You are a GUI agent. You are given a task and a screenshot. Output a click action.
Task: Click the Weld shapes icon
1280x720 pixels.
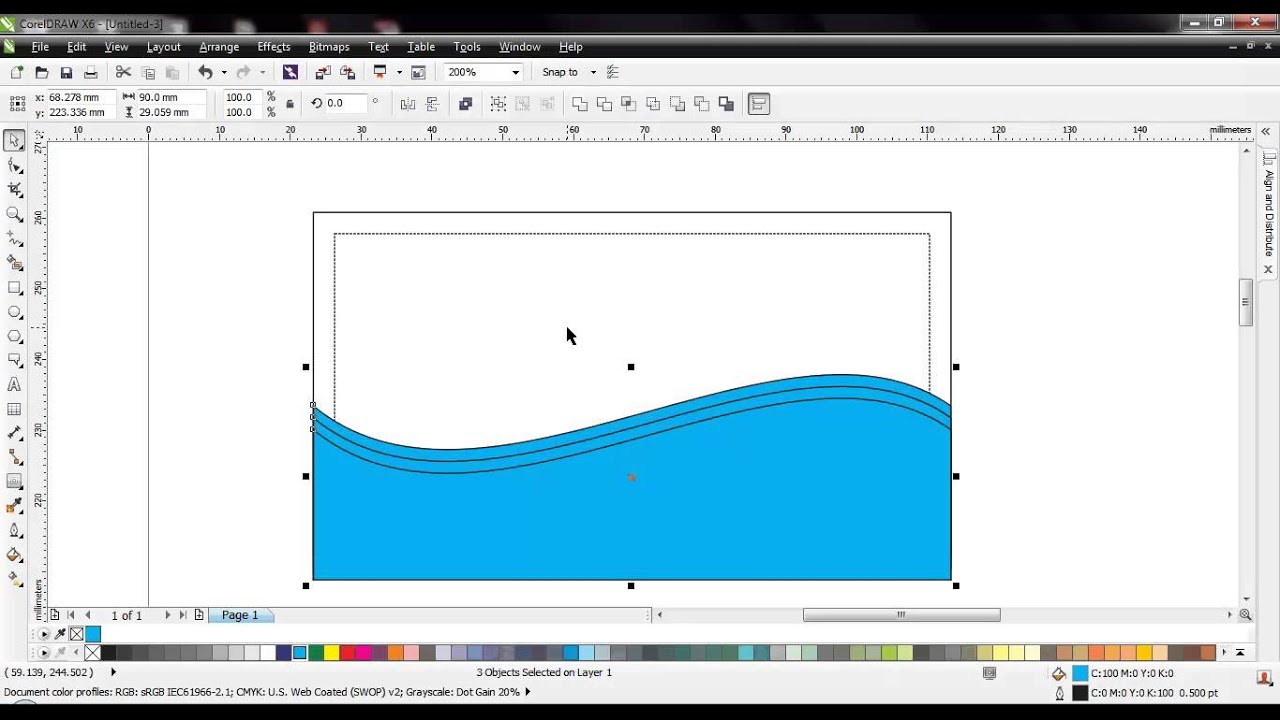pyautogui.click(x=580, y=103)
